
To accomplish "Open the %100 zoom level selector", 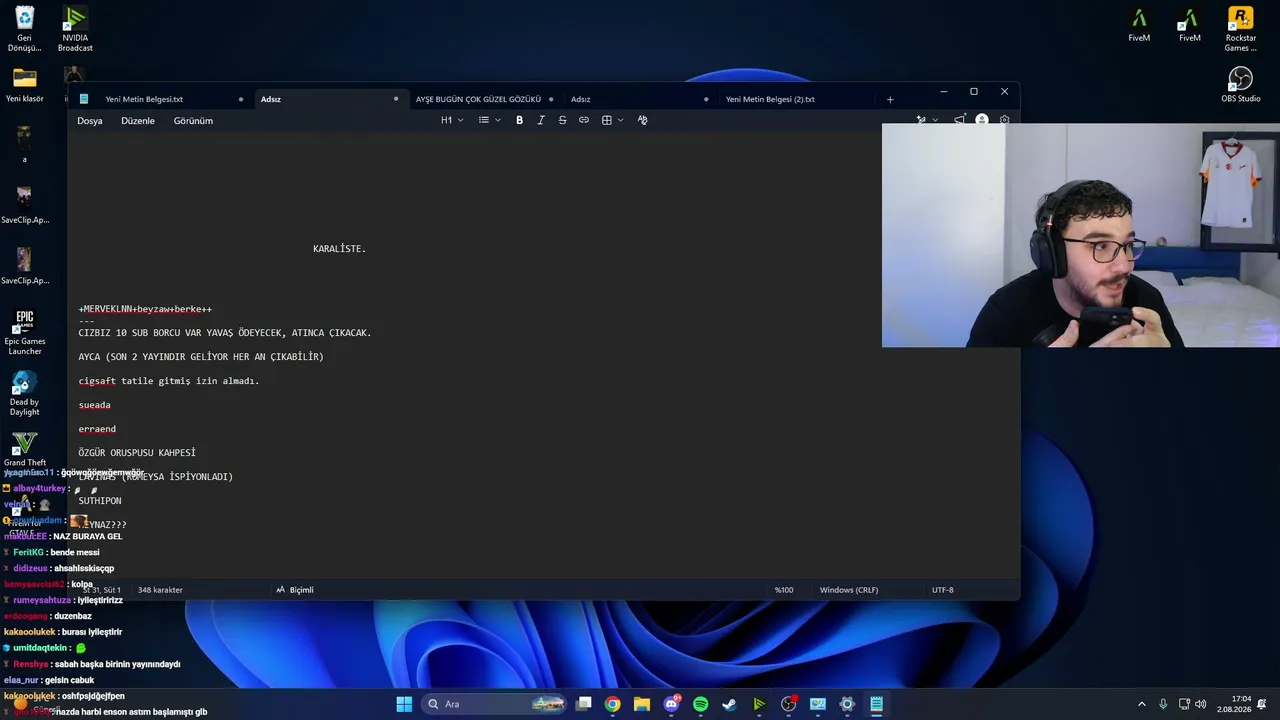I will point(784,590).
